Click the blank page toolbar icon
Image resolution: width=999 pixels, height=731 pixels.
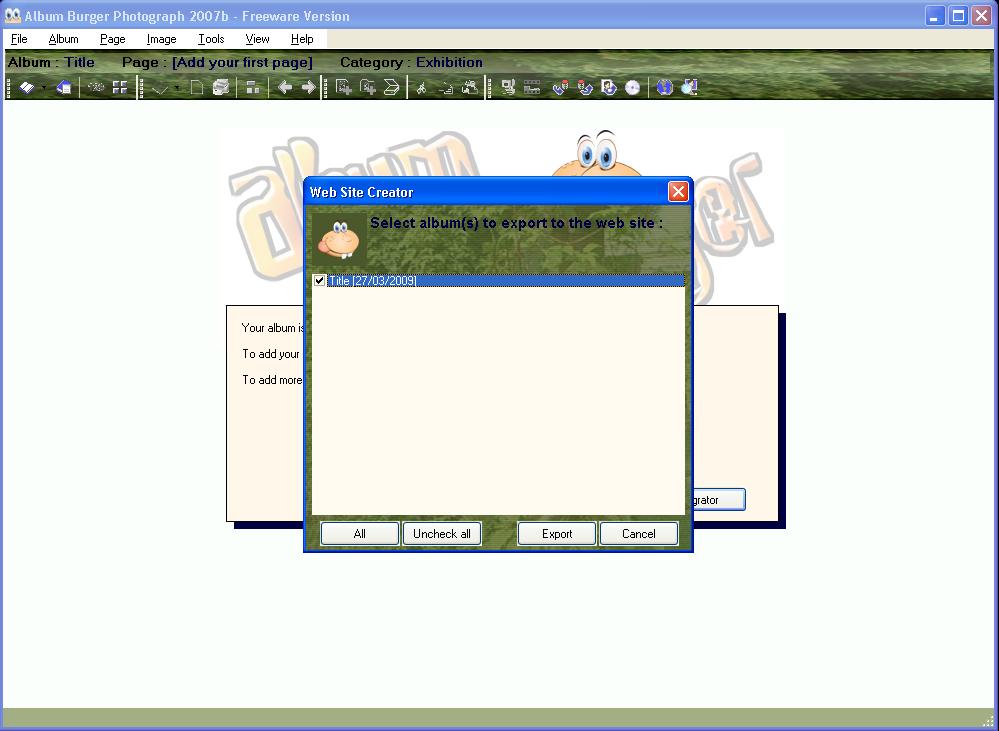pyautogui.click(x=197, y=87)
